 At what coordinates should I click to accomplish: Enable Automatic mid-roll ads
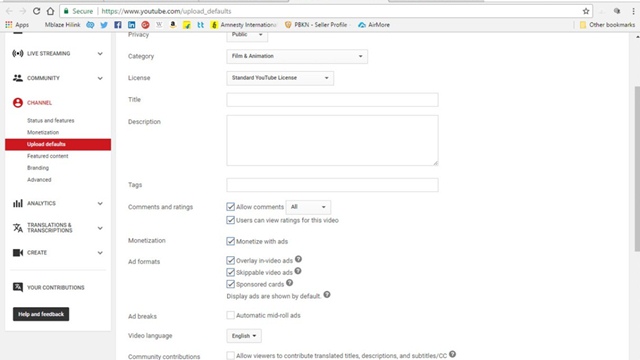pos(231,315)
